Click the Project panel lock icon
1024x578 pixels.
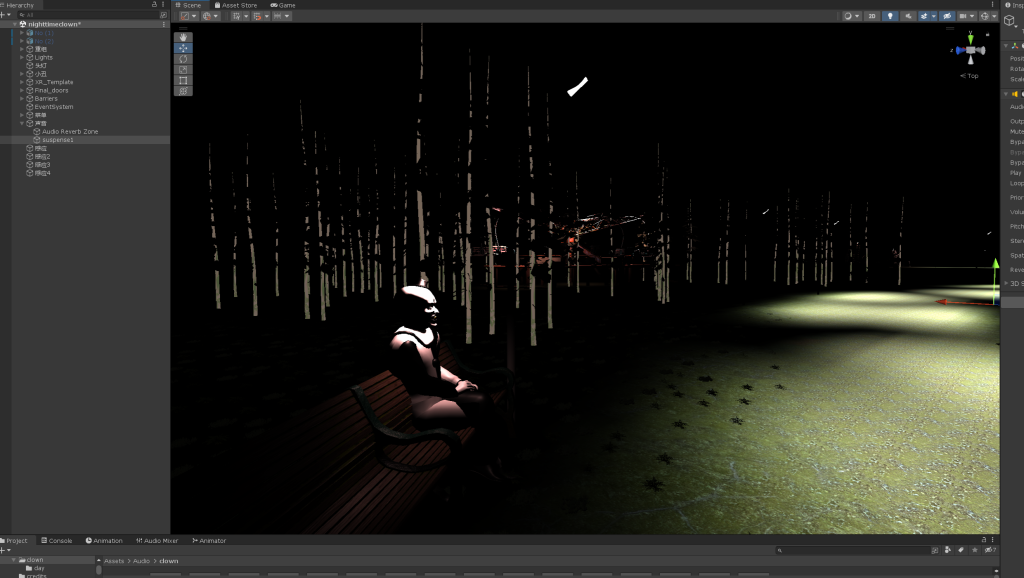click(984, 540)
